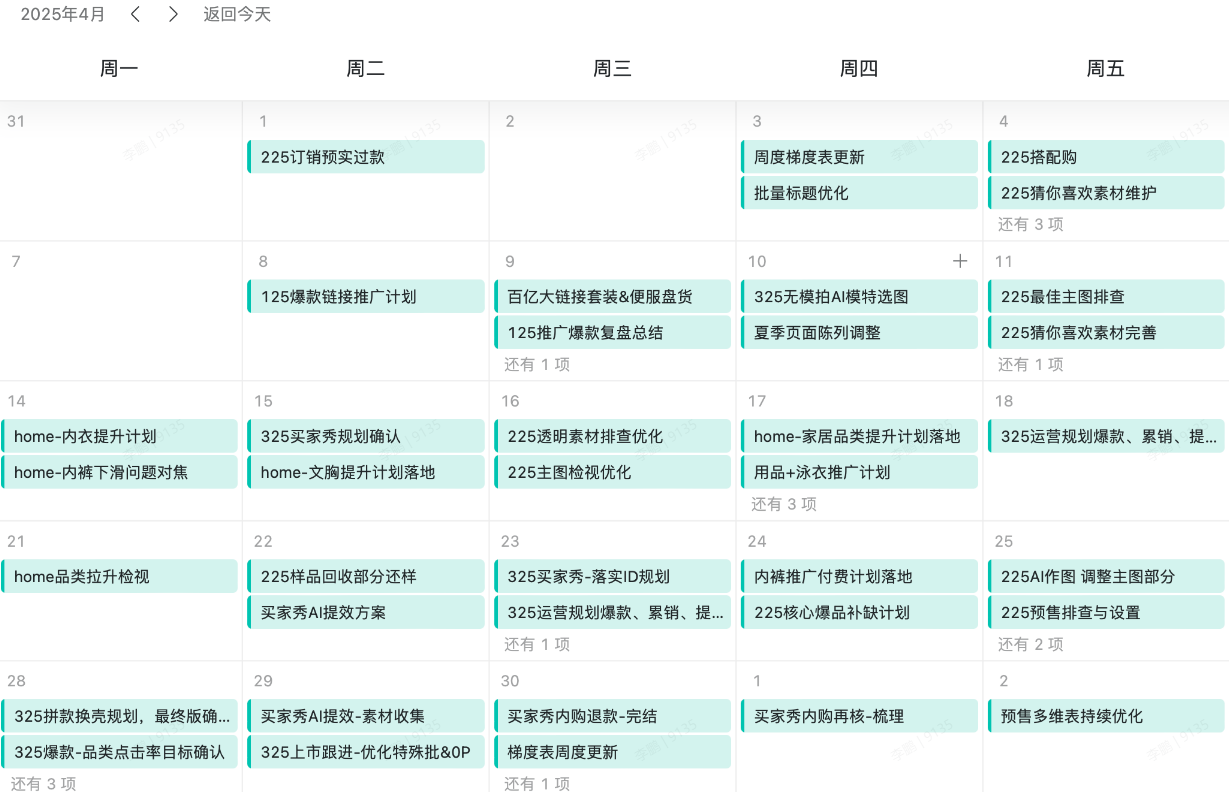Viewport: 1229px width, 792px height.
Task: Open event 买家秀内购再核-梳理
Action: click(859, 717)
